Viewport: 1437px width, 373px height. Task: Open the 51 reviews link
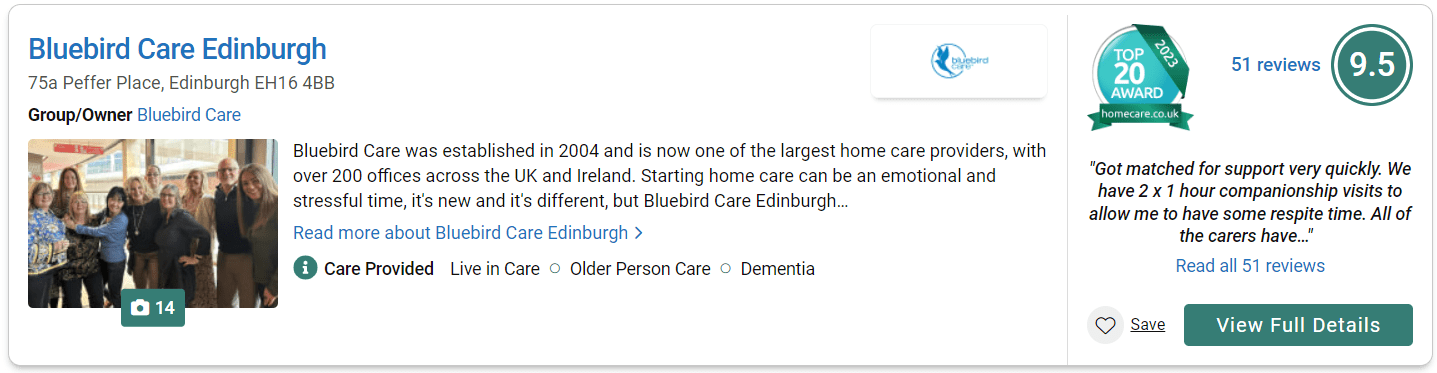tap(1276, 64)
